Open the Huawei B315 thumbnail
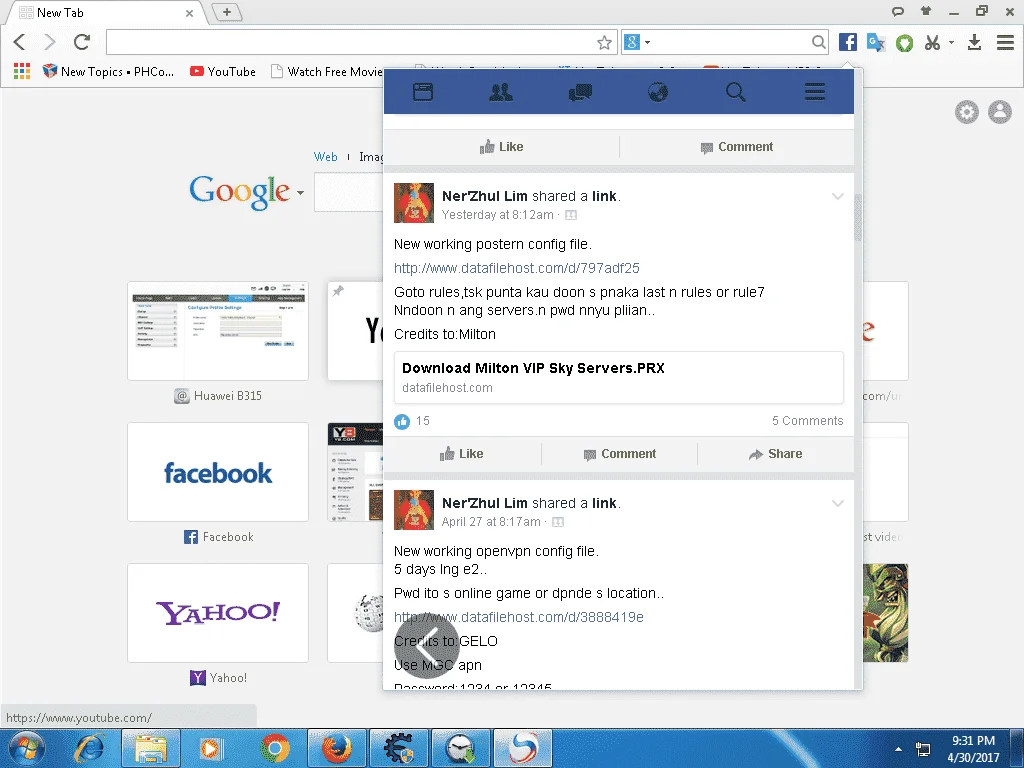Viewport: 1024px width, 768px height. point(218,331)
